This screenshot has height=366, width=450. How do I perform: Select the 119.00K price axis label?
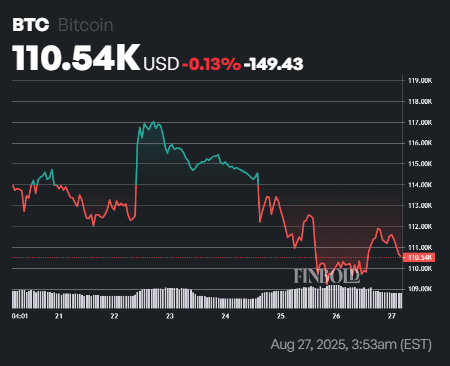[x=420, y=80]
